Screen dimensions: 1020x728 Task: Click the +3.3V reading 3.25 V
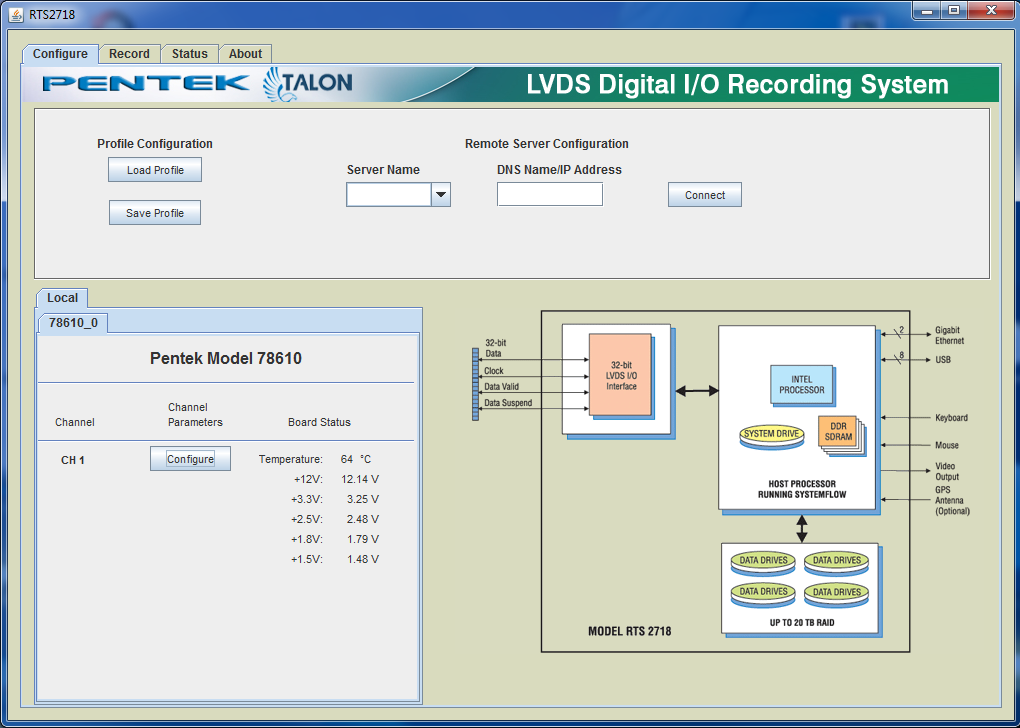click(x=362, y=500)
